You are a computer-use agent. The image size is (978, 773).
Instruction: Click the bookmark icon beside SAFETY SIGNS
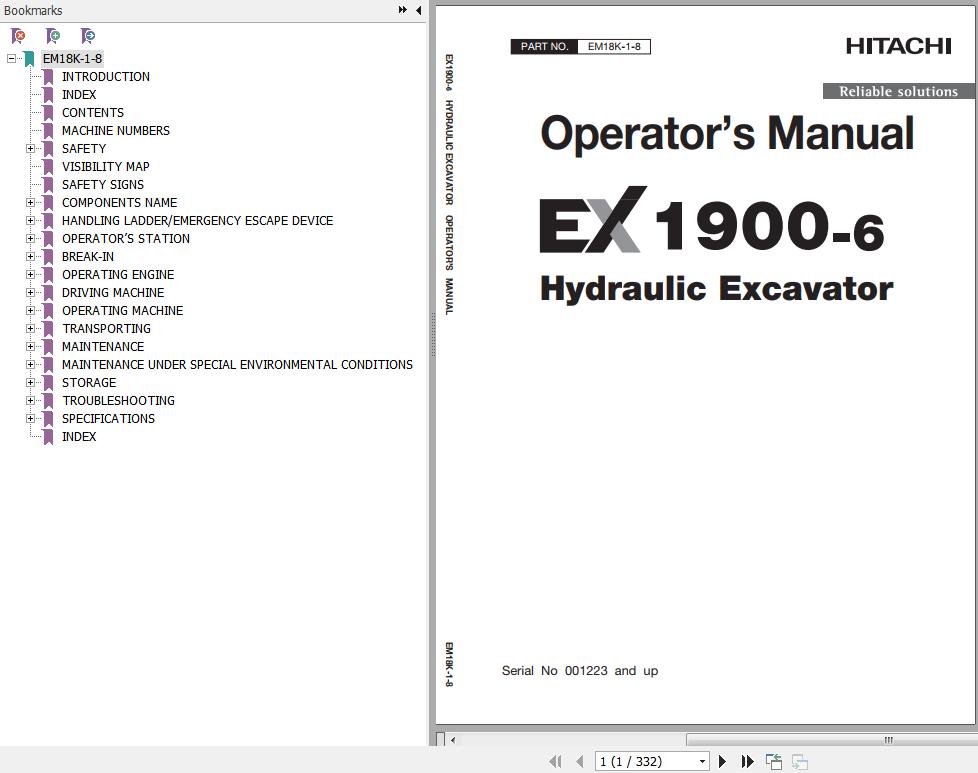48,185
